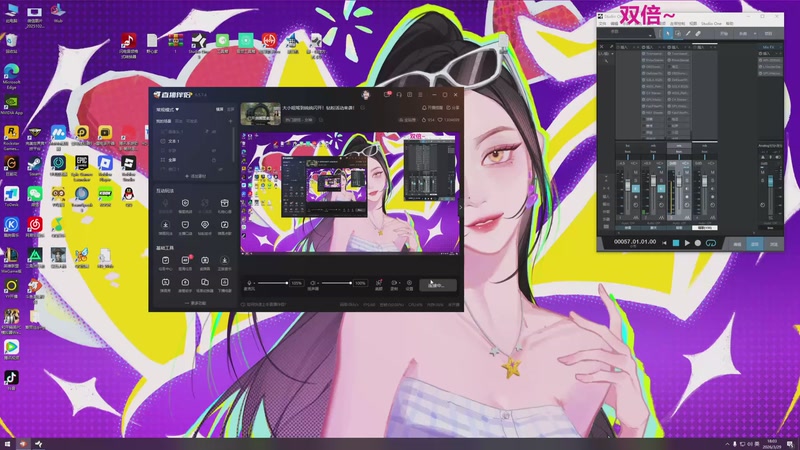The image size is (800, 450).
Task: Open the Epic Games Launcher desktop icon
Action: point(82,168)
